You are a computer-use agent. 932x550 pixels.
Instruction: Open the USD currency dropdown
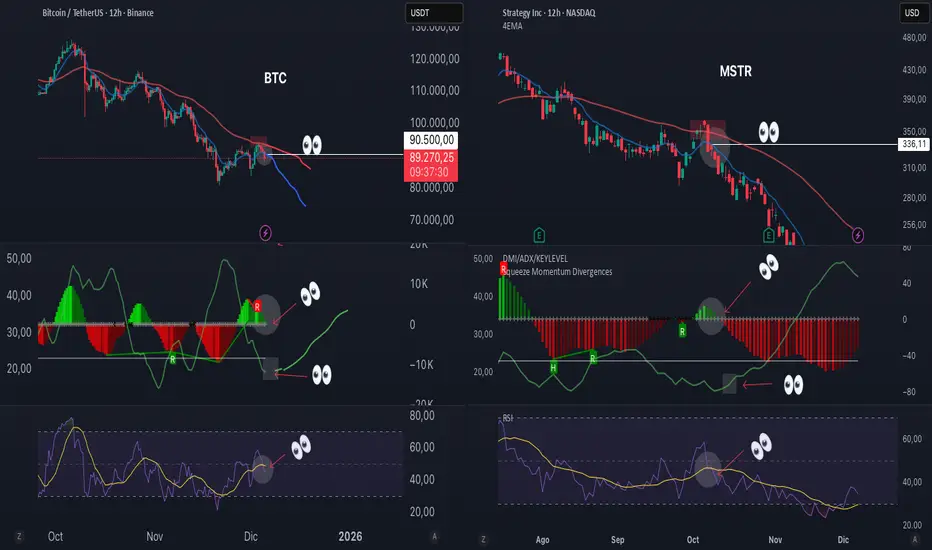tap(912, 12)
